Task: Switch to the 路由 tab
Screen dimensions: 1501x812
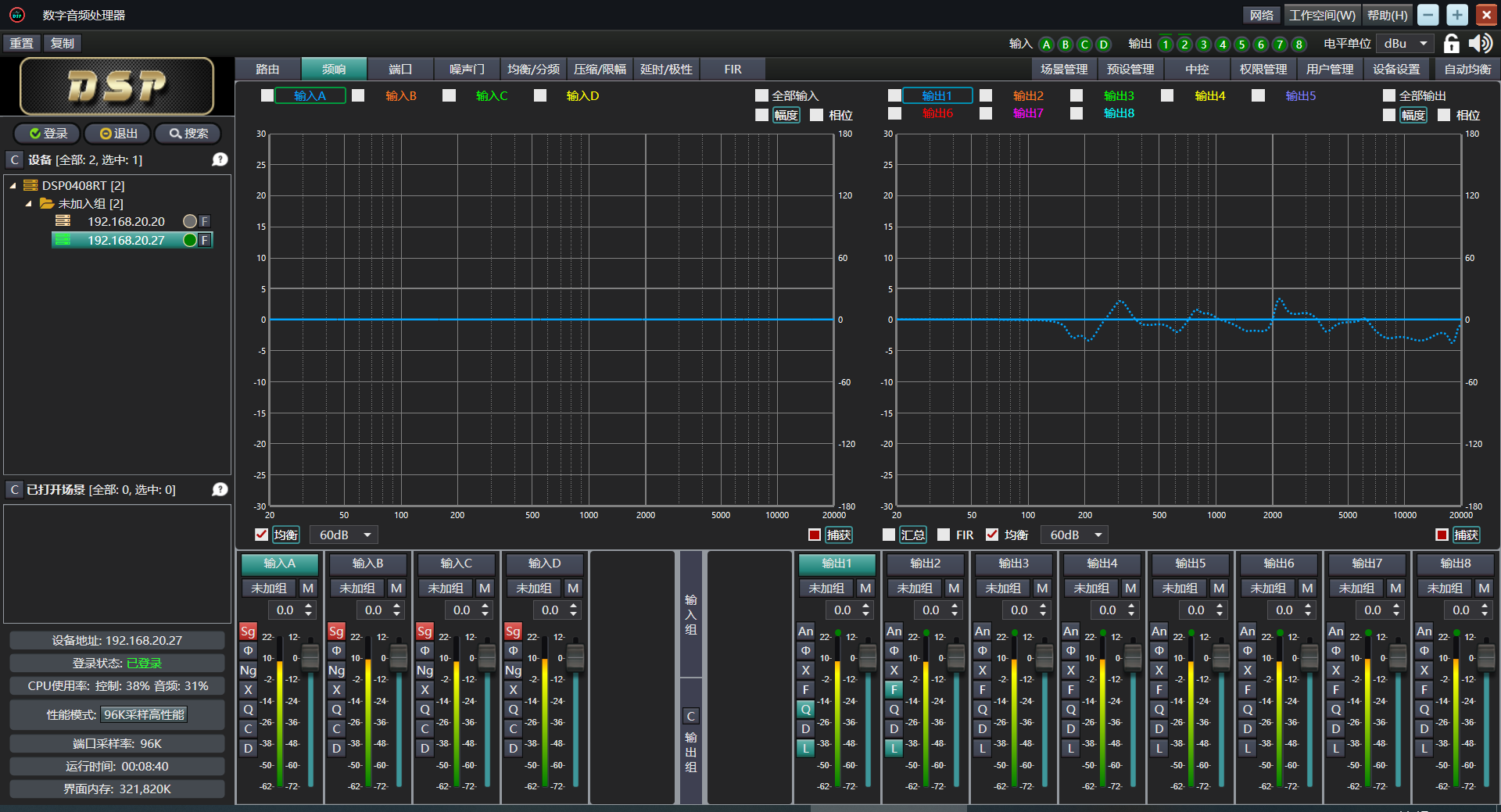Action: (267, 70)
